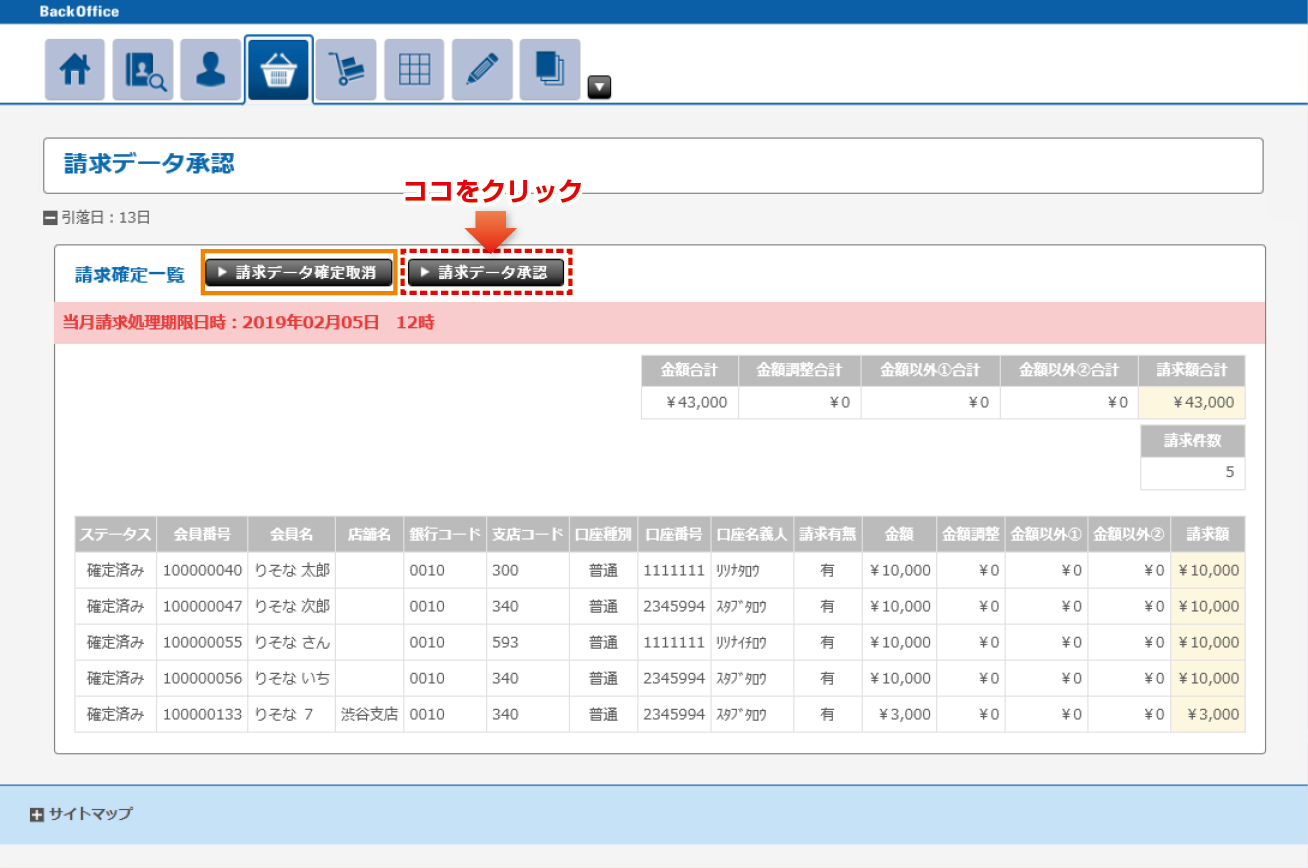
Task: Click the 請求額合計 header cell
Action: point(1192,370)
